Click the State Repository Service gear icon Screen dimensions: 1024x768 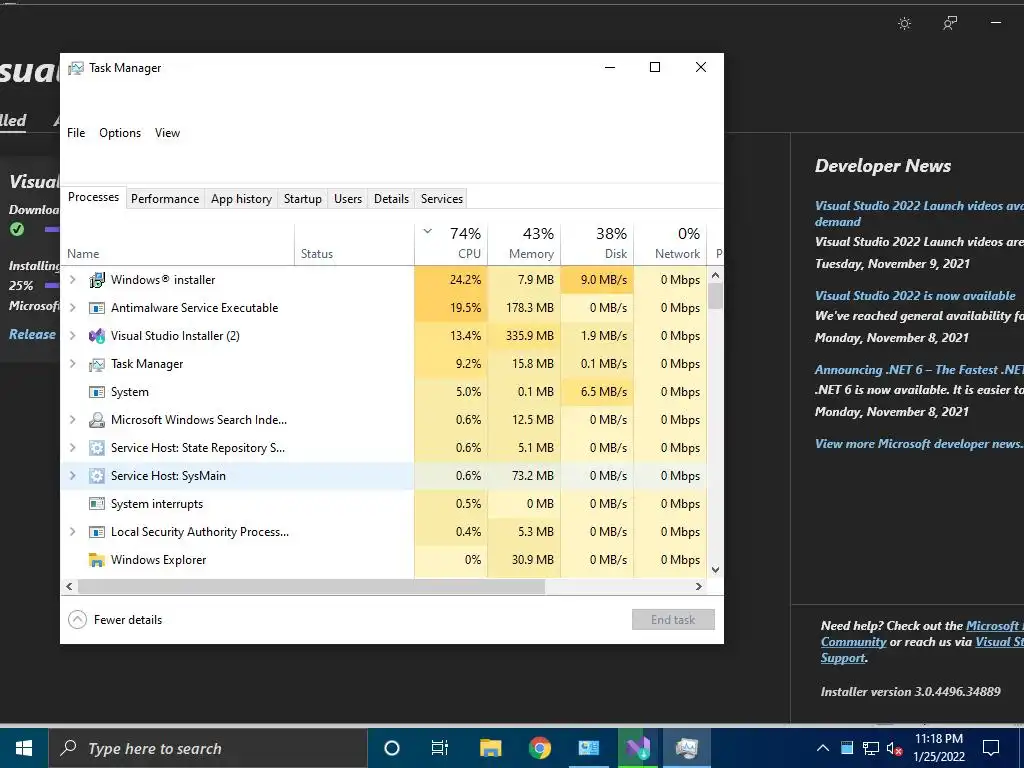tap(97, 448)
